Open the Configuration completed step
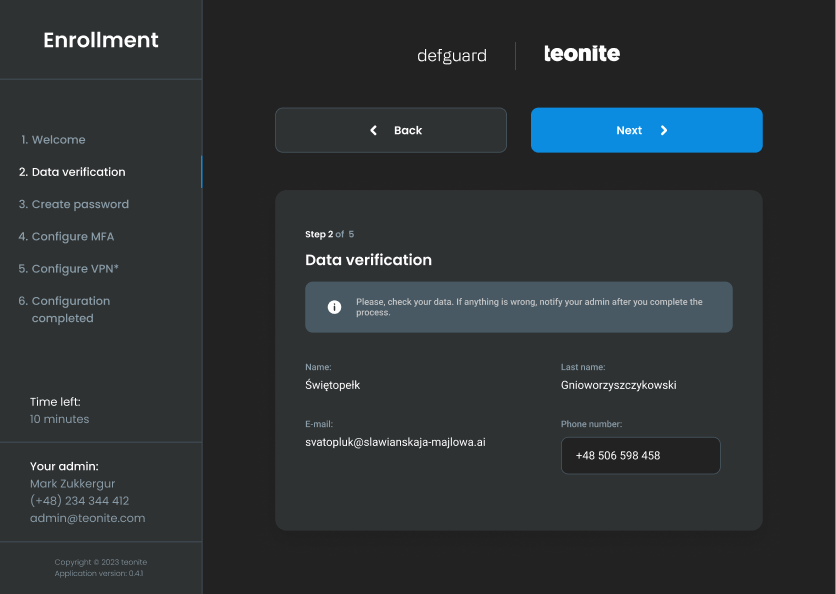The height and width of the screenshot is (594, 836). 70,309
